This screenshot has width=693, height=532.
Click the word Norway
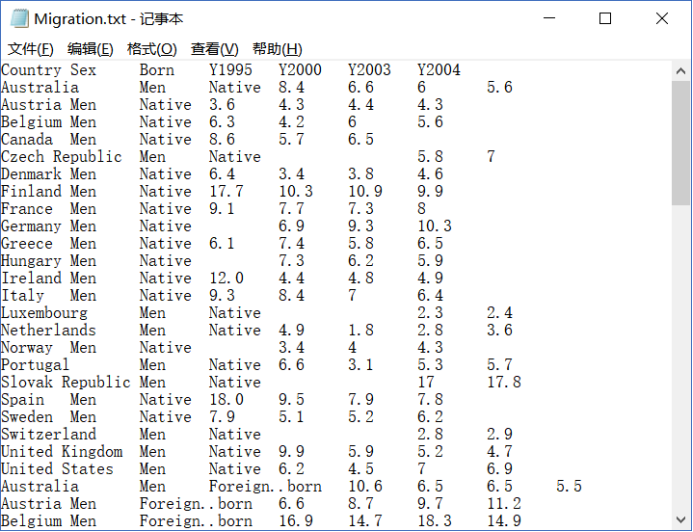click(x=27, y=348)
